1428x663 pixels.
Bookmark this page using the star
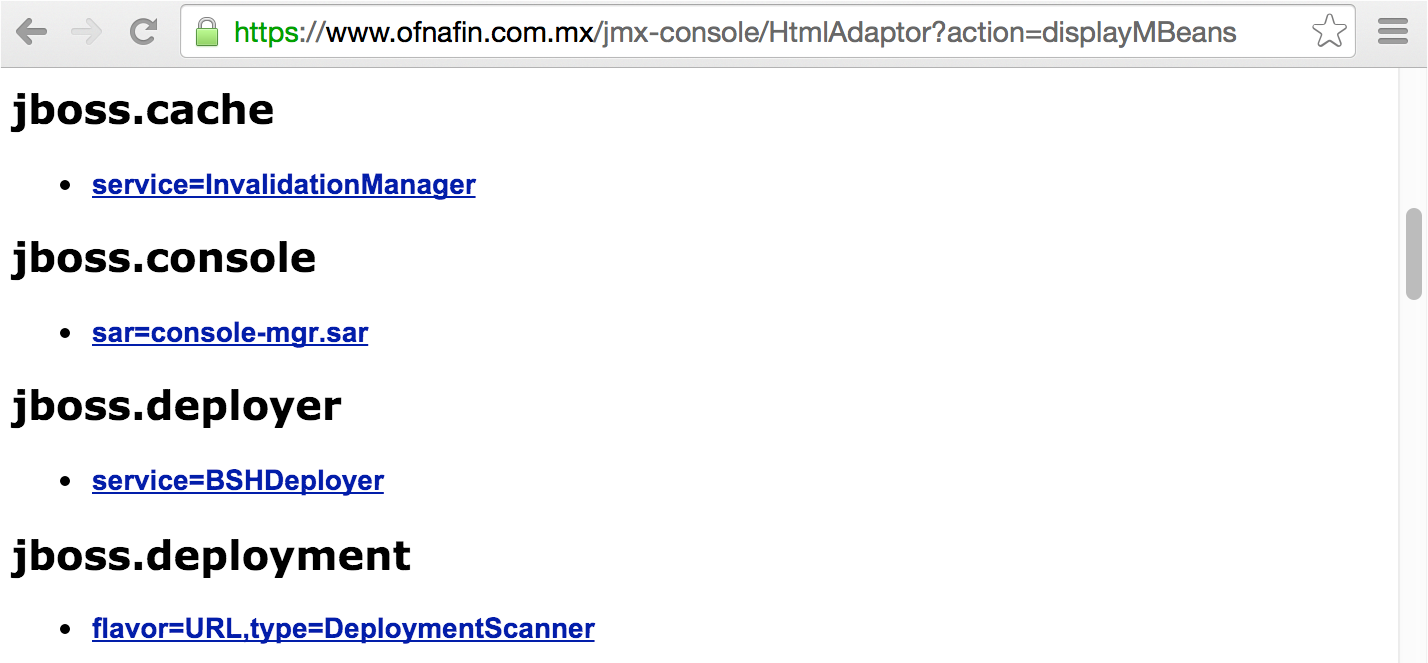[1330, 31]
